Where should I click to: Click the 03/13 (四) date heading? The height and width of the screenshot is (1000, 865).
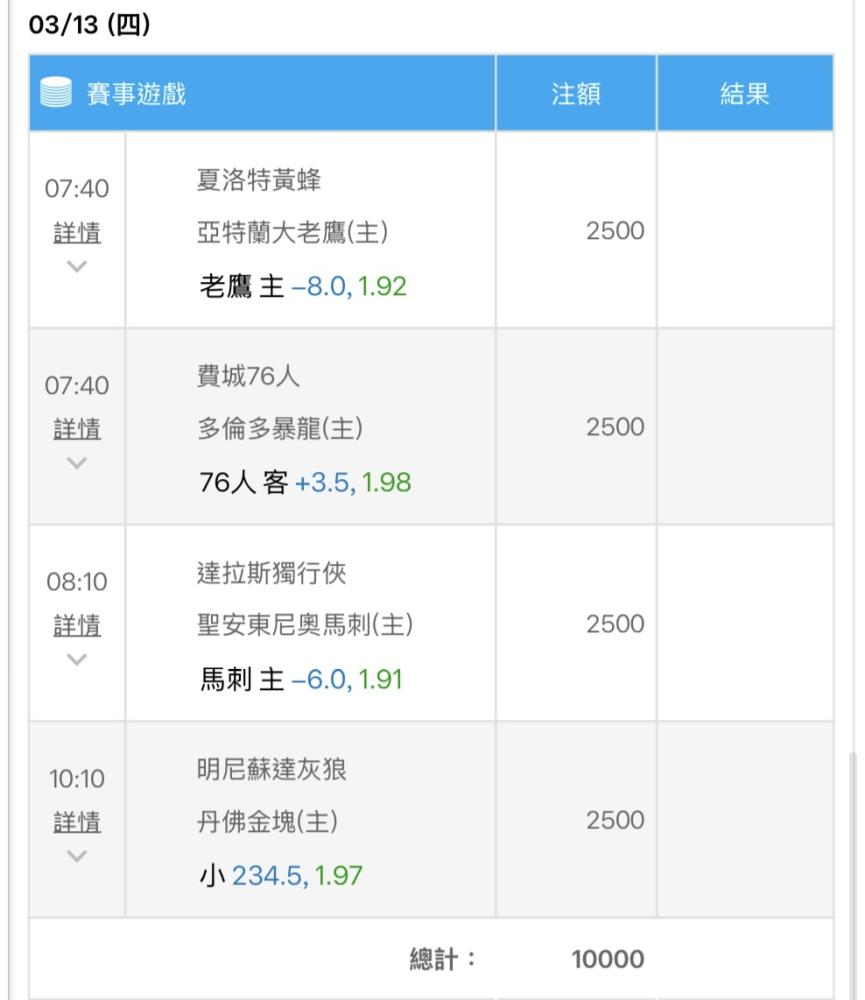(x=89, y=24)
